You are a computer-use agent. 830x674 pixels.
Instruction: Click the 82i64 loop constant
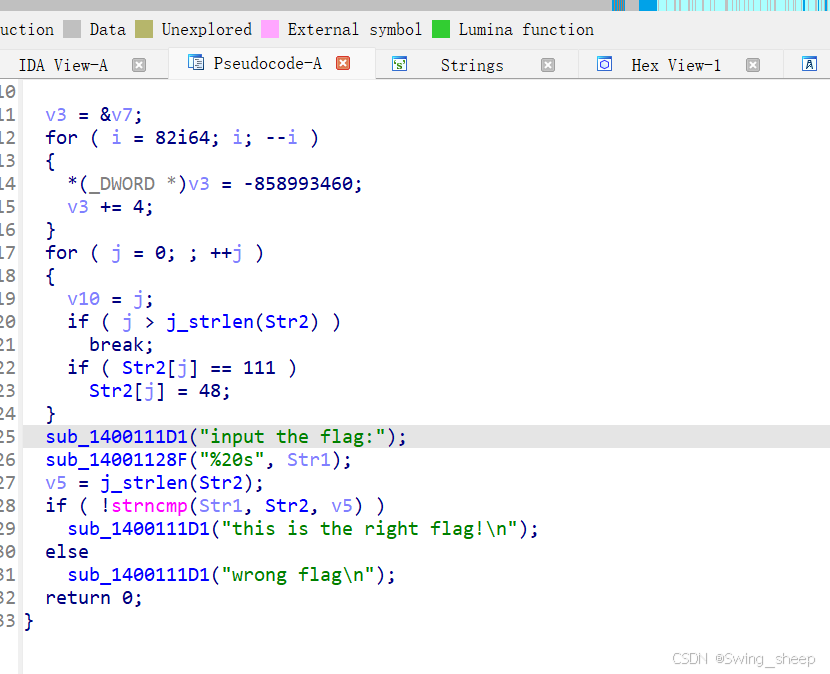click(183, 138)
